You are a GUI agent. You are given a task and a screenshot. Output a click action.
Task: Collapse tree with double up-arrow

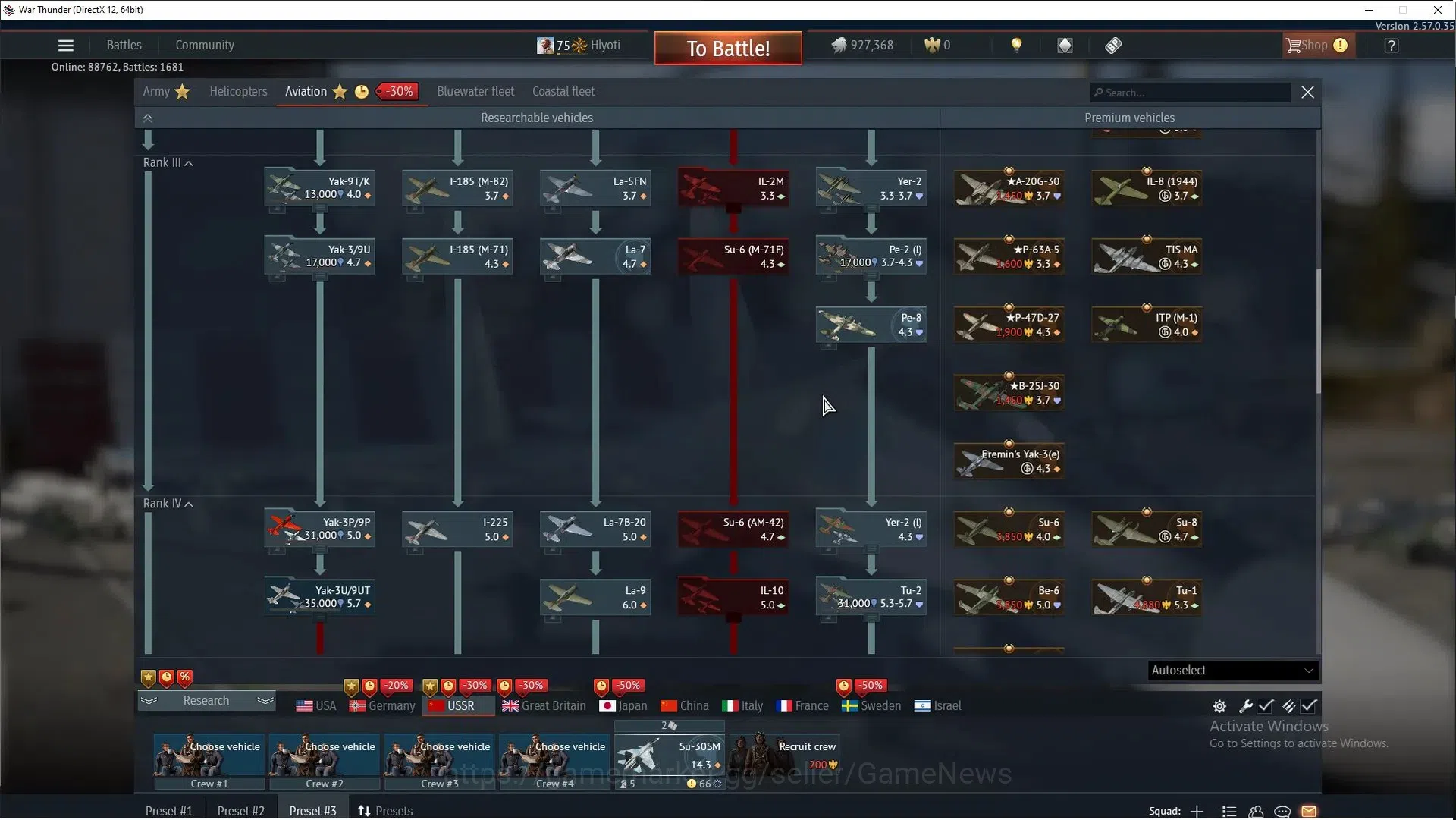(x=148, y=118)
